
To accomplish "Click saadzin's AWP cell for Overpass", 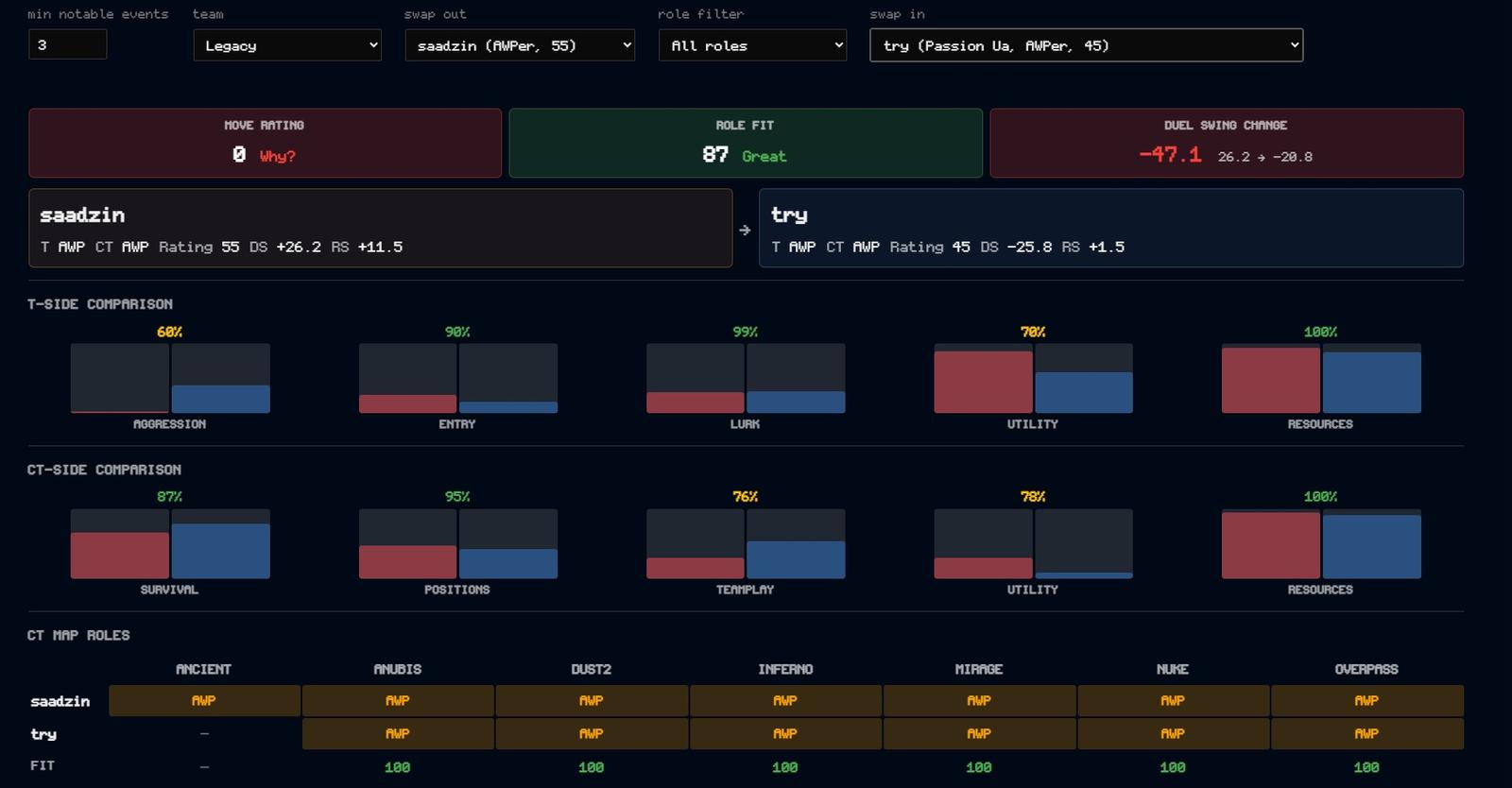I will tap(1366, 701).
